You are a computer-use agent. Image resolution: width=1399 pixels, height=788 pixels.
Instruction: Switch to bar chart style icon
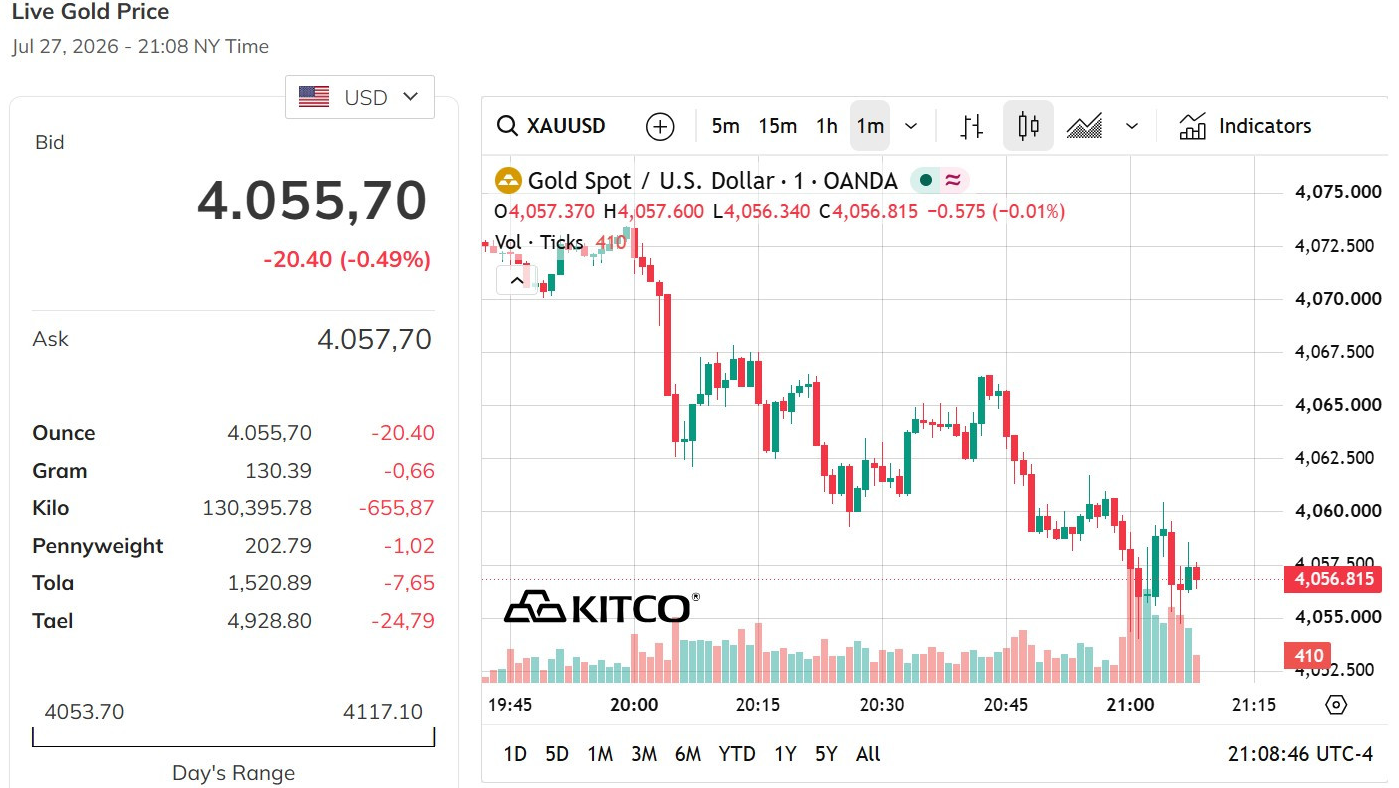pyautogui.click(x=971, y=126)
